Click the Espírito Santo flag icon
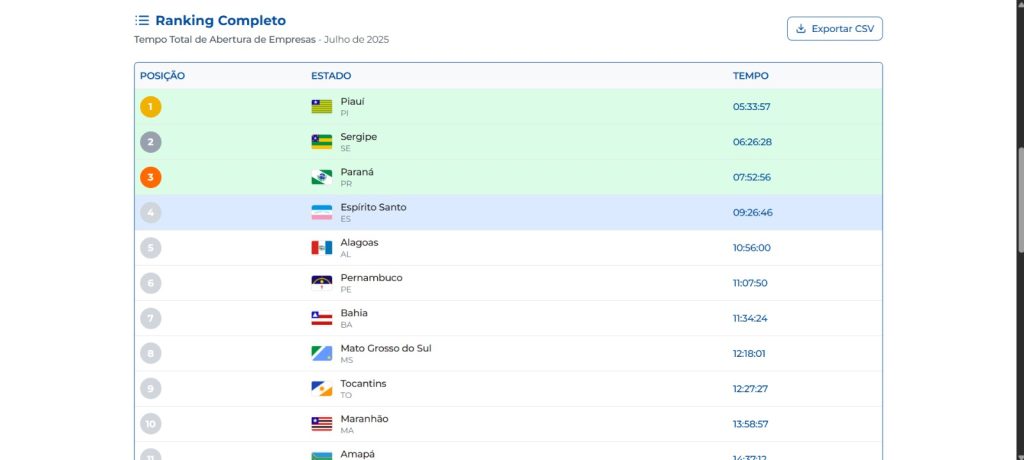Screen dimensions: 1024x460 pyautogui.click(x=321, y=212)
